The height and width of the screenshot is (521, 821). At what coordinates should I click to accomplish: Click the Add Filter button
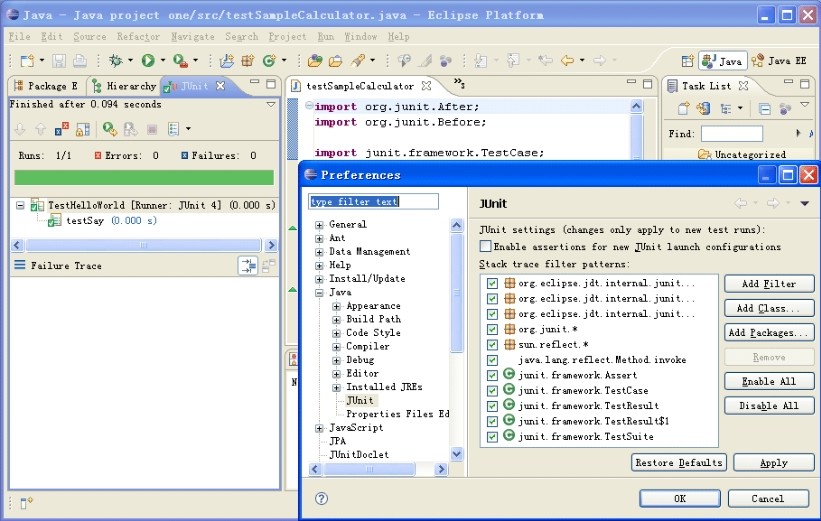pos(768,284)
